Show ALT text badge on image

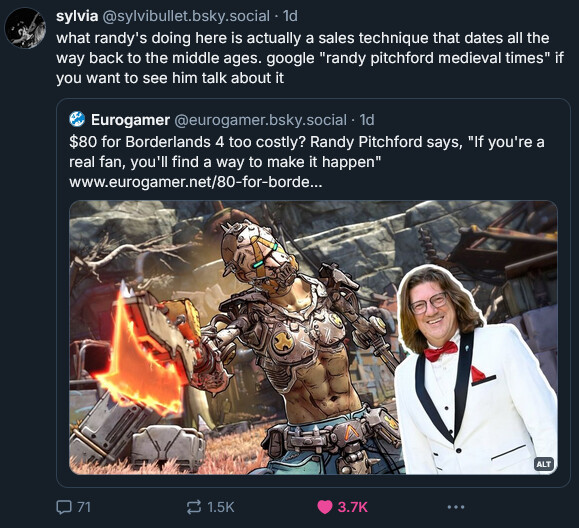point(544,464)
